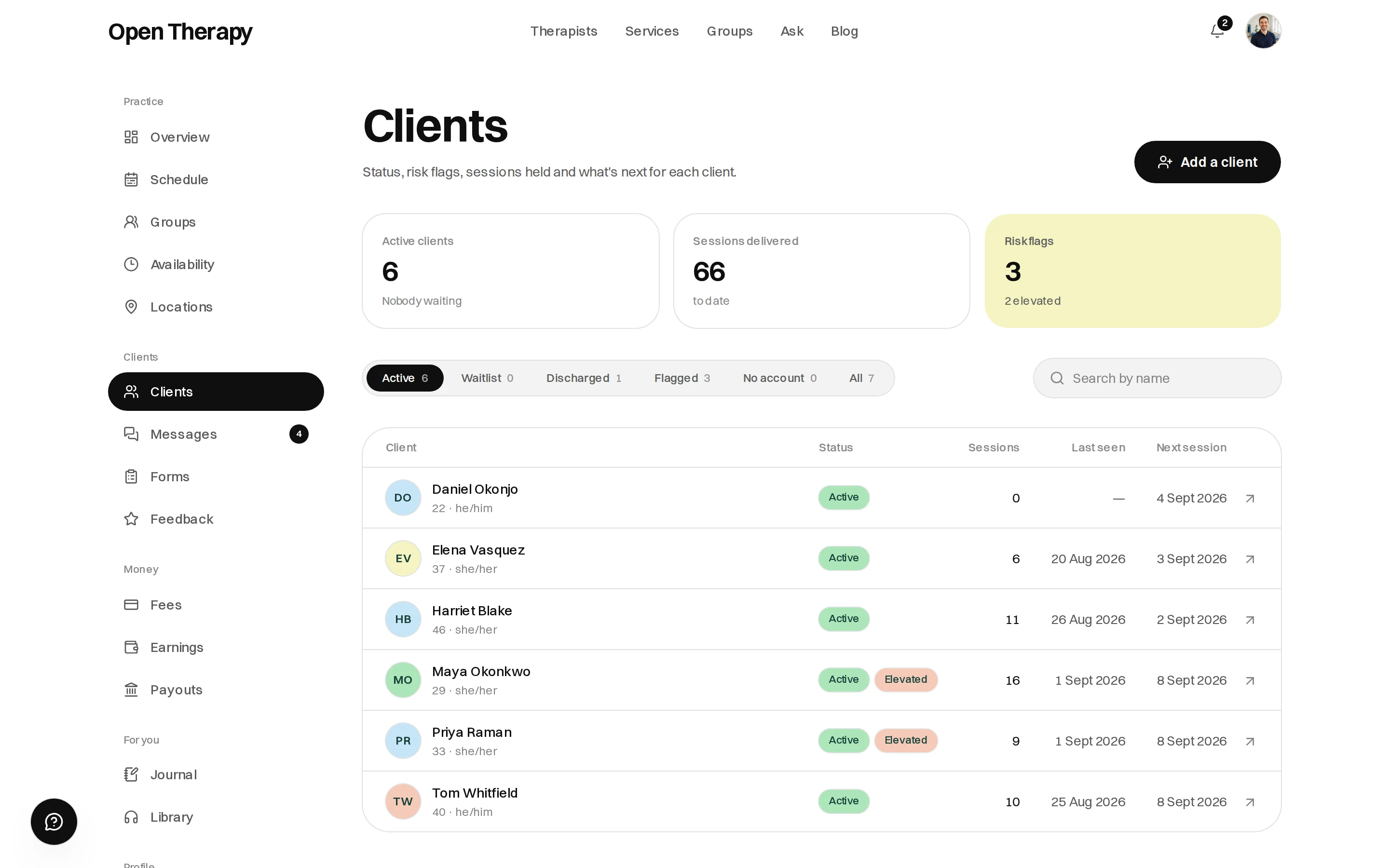Click the Next session column header

1191,448
